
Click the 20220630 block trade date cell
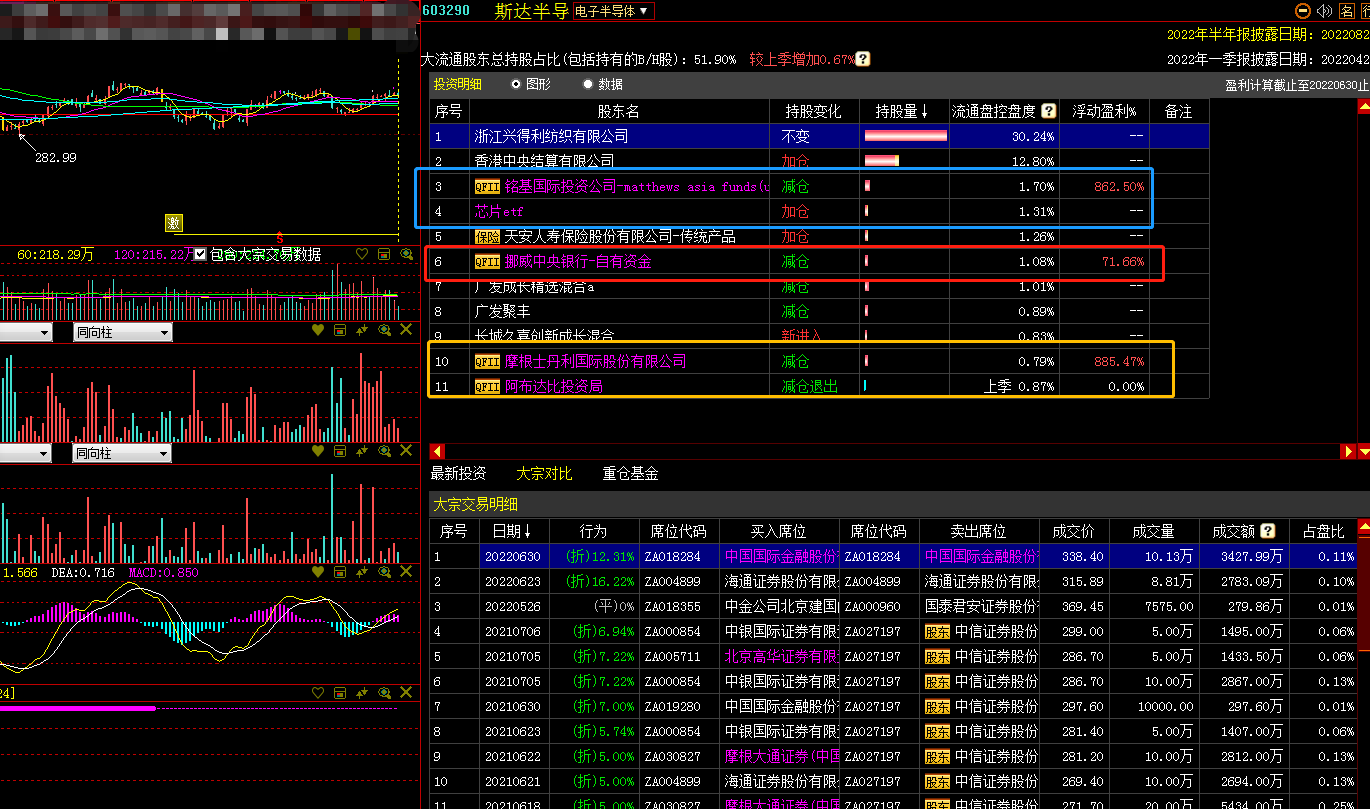pyautogui.click(x=512, y=556)
